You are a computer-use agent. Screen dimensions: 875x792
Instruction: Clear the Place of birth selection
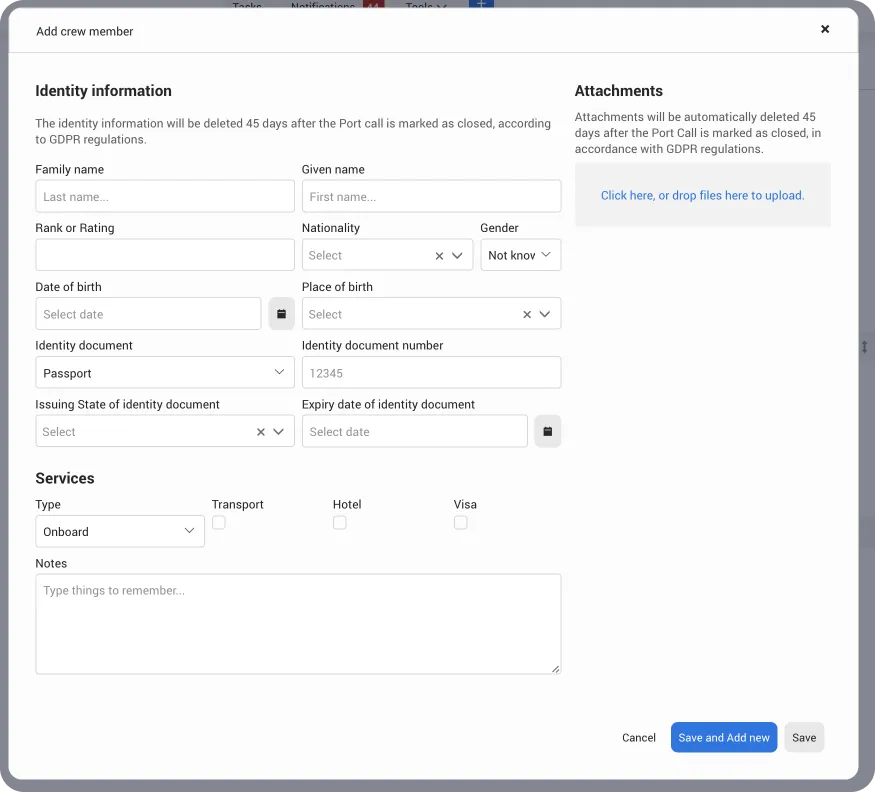[x=527, y=314]
